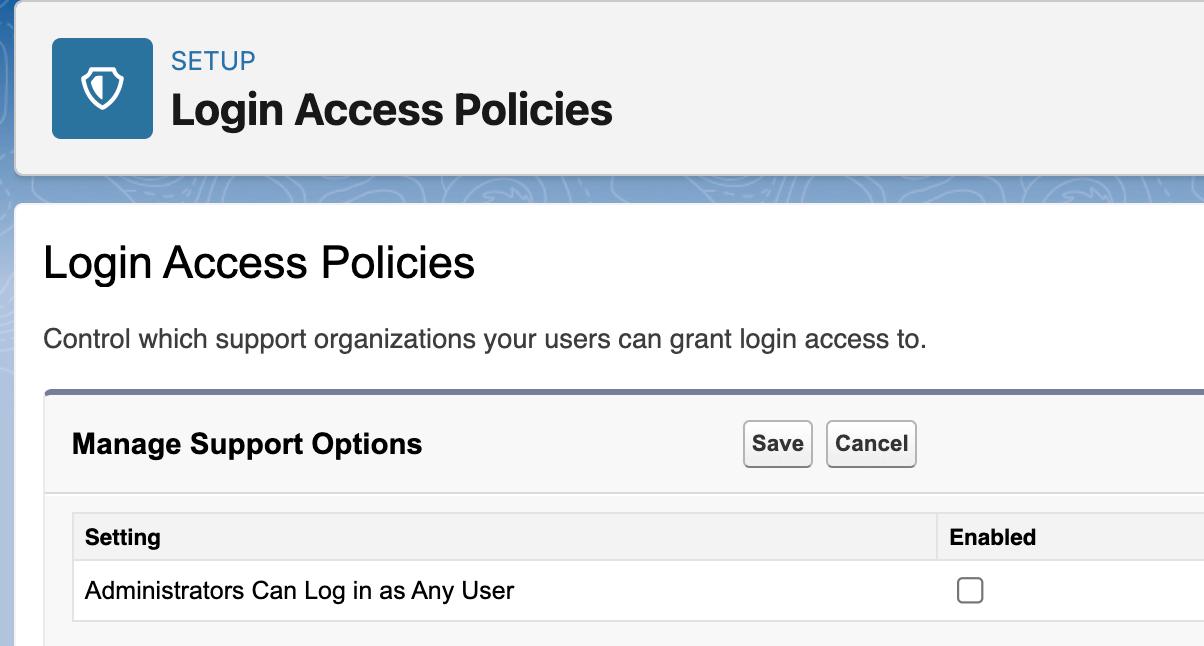Click the SETUP breadcrumb label
The height and width of the screenshot is (646, 1204).
(x=213, y=60)
